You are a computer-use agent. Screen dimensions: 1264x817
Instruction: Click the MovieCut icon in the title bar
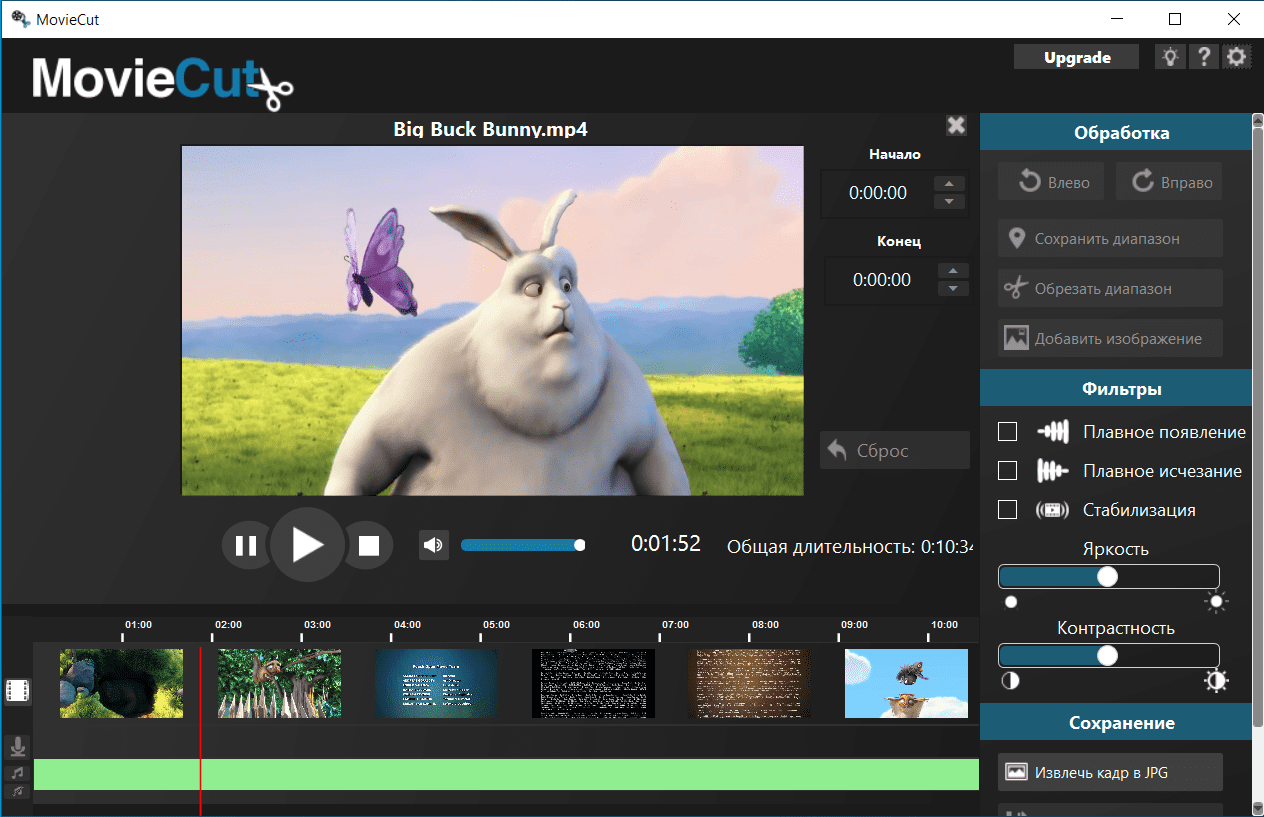click(x=20, y=19)
